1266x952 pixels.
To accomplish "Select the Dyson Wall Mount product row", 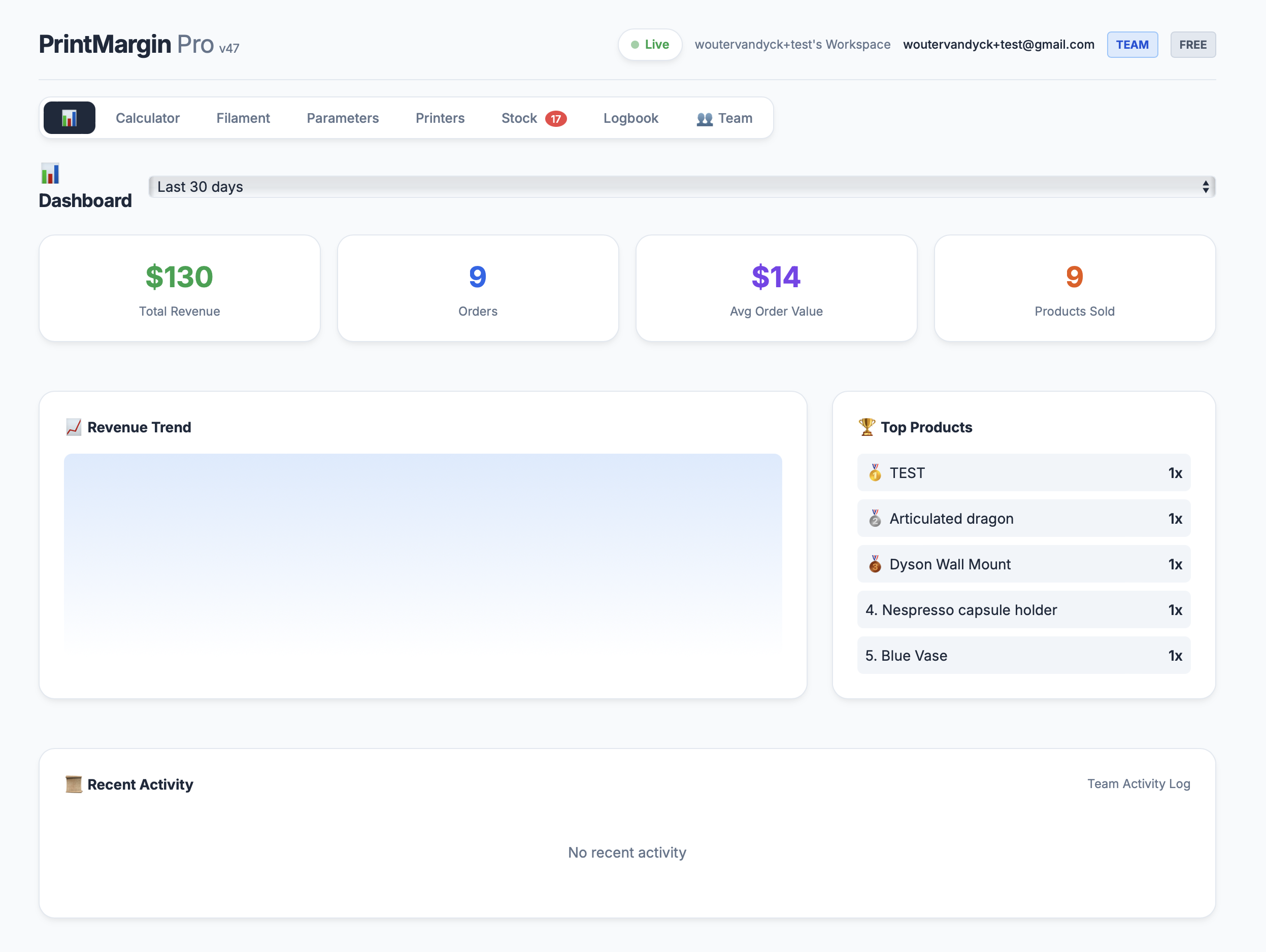I will [x=1023, y=564].
